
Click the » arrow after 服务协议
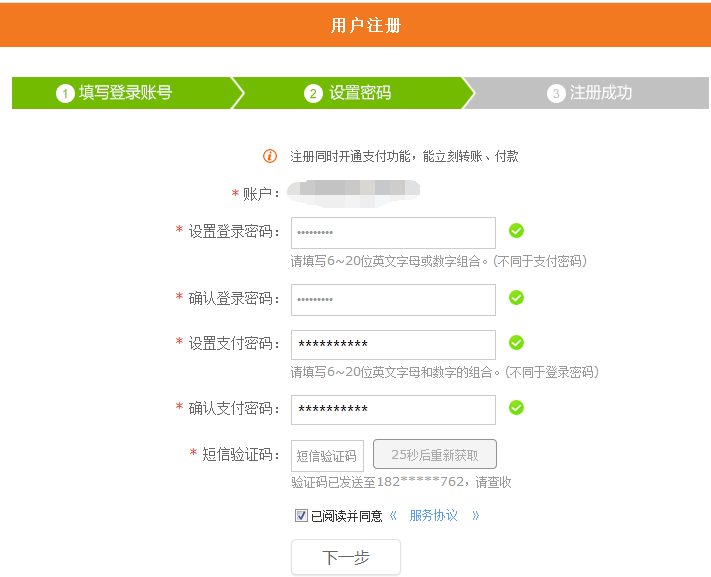[475, 516]
